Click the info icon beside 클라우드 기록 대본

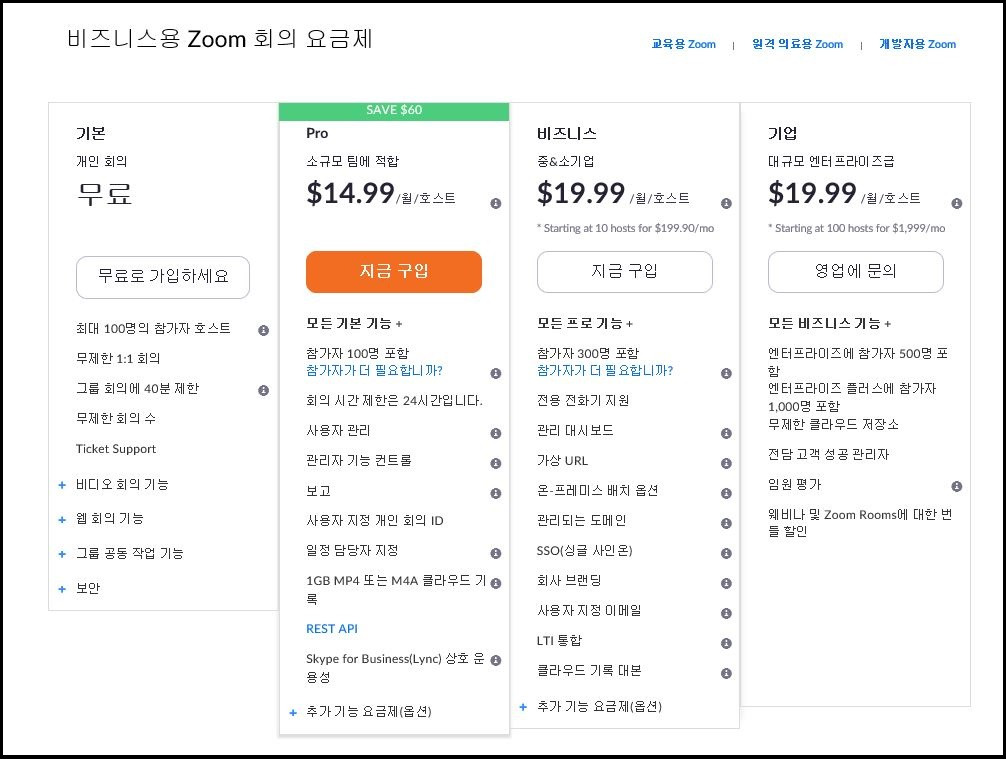(726, 670)
